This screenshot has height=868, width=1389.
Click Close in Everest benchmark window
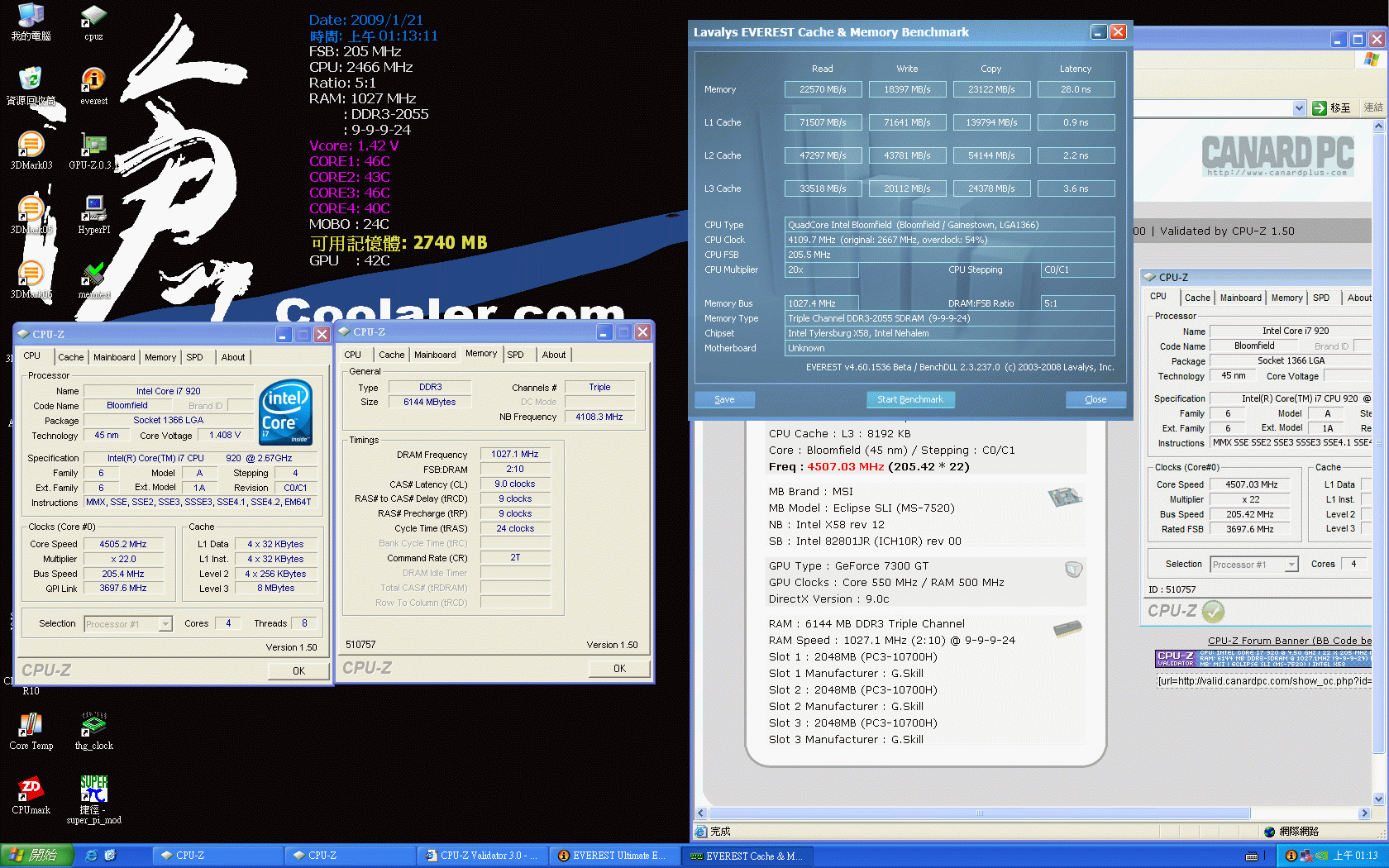(x=1095, y=399)
